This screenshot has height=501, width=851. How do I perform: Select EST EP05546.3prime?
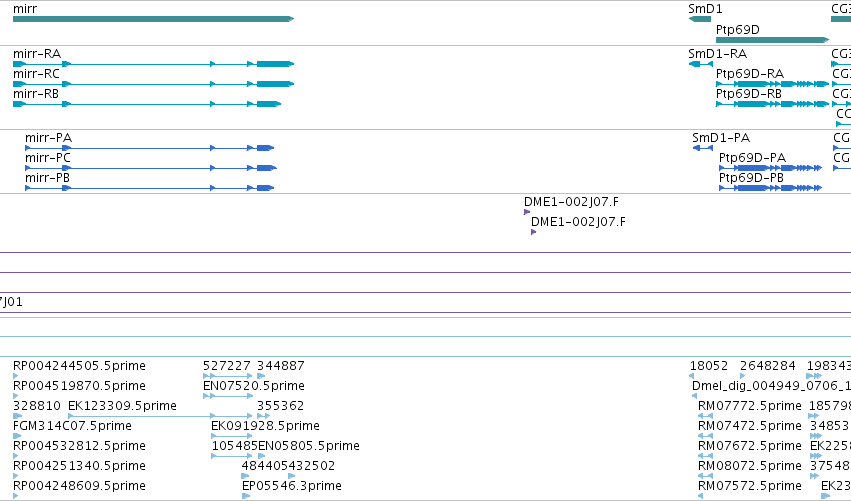pyautogui.click(x=246, y=496)
